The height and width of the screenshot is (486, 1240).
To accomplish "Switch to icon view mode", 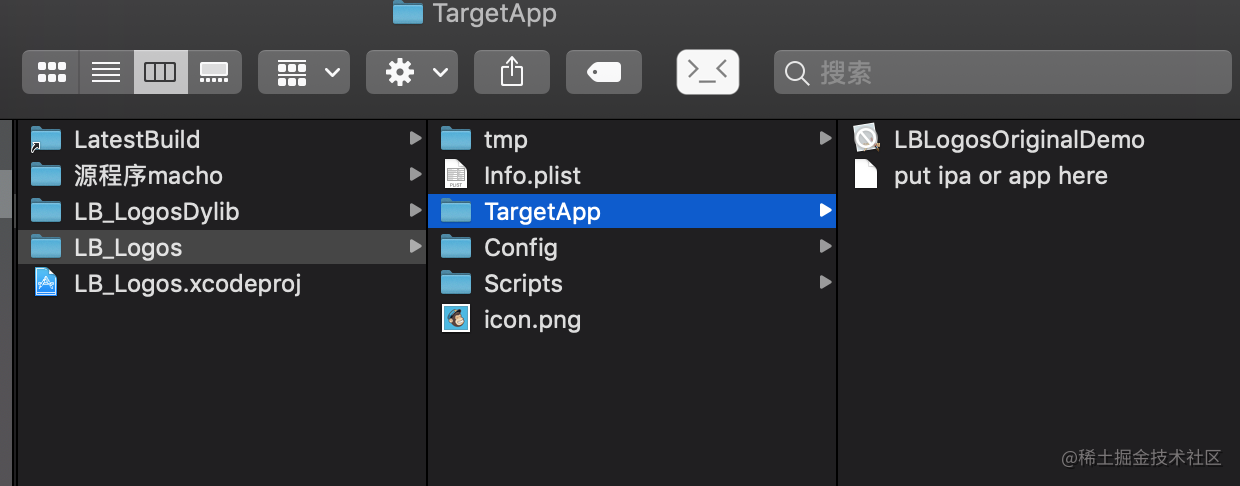I will [x=51, y=72].
